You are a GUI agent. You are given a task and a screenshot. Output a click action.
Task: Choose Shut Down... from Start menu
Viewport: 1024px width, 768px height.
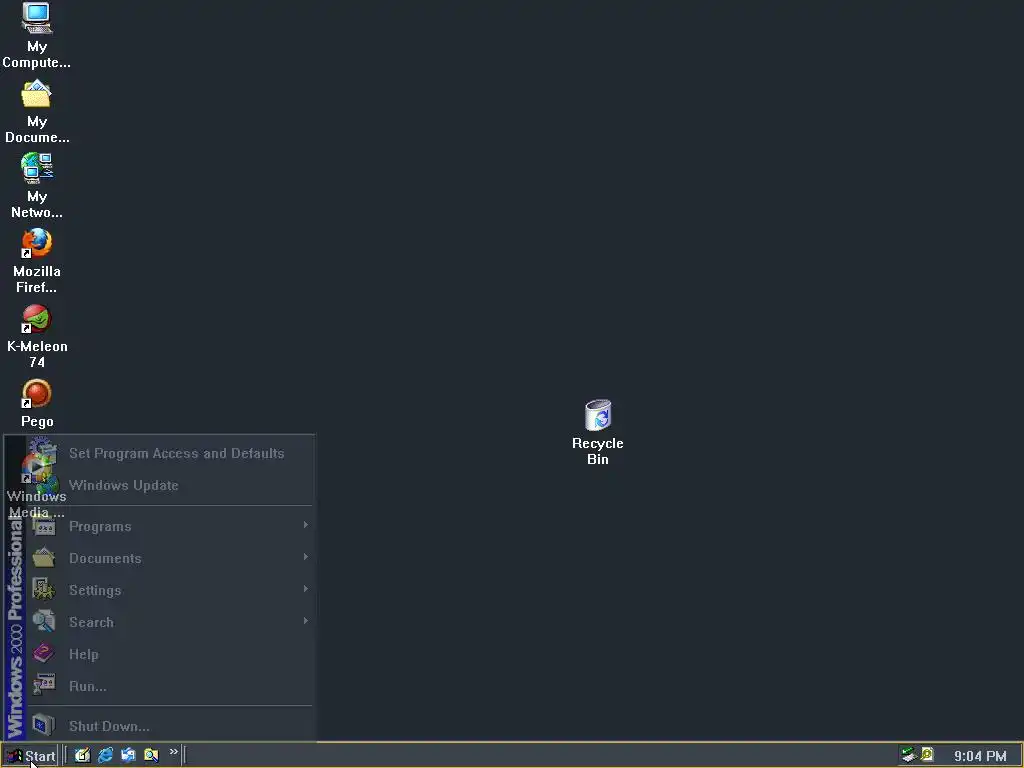(x=170, y=726)
